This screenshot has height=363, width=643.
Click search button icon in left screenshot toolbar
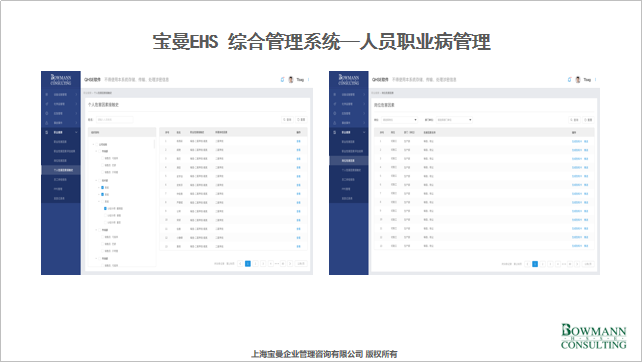(x=287, y=120)
